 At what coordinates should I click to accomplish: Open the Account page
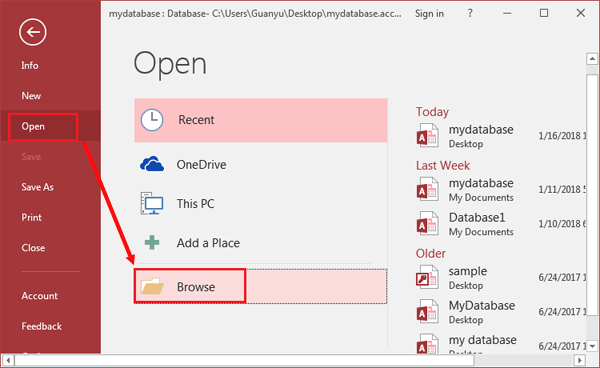(x=39, y=296)
